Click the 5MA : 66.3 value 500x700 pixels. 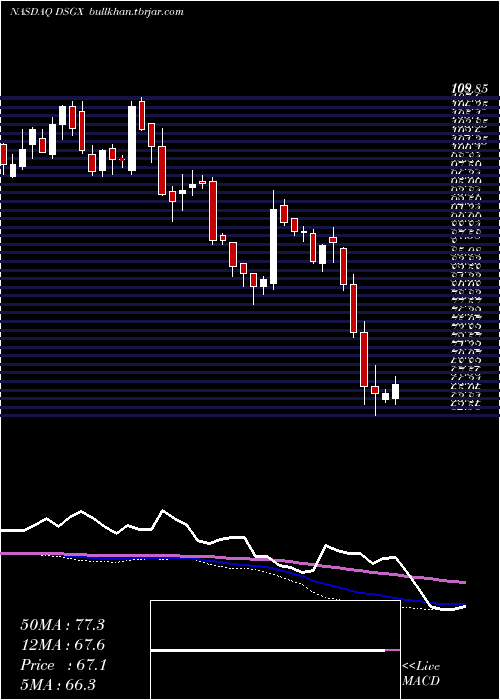[x=58, y=685]
